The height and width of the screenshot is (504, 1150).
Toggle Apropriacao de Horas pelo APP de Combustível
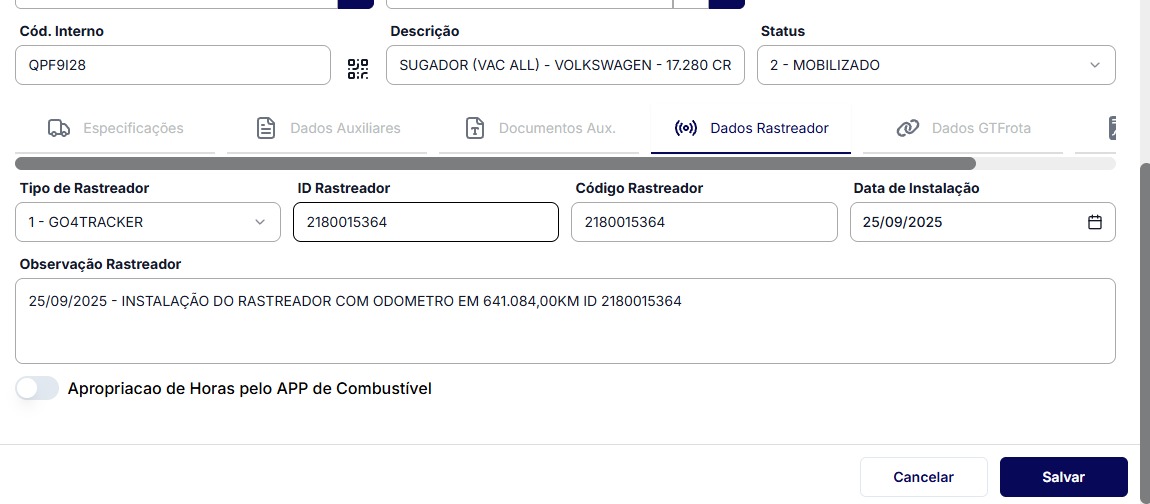(38, 388)
